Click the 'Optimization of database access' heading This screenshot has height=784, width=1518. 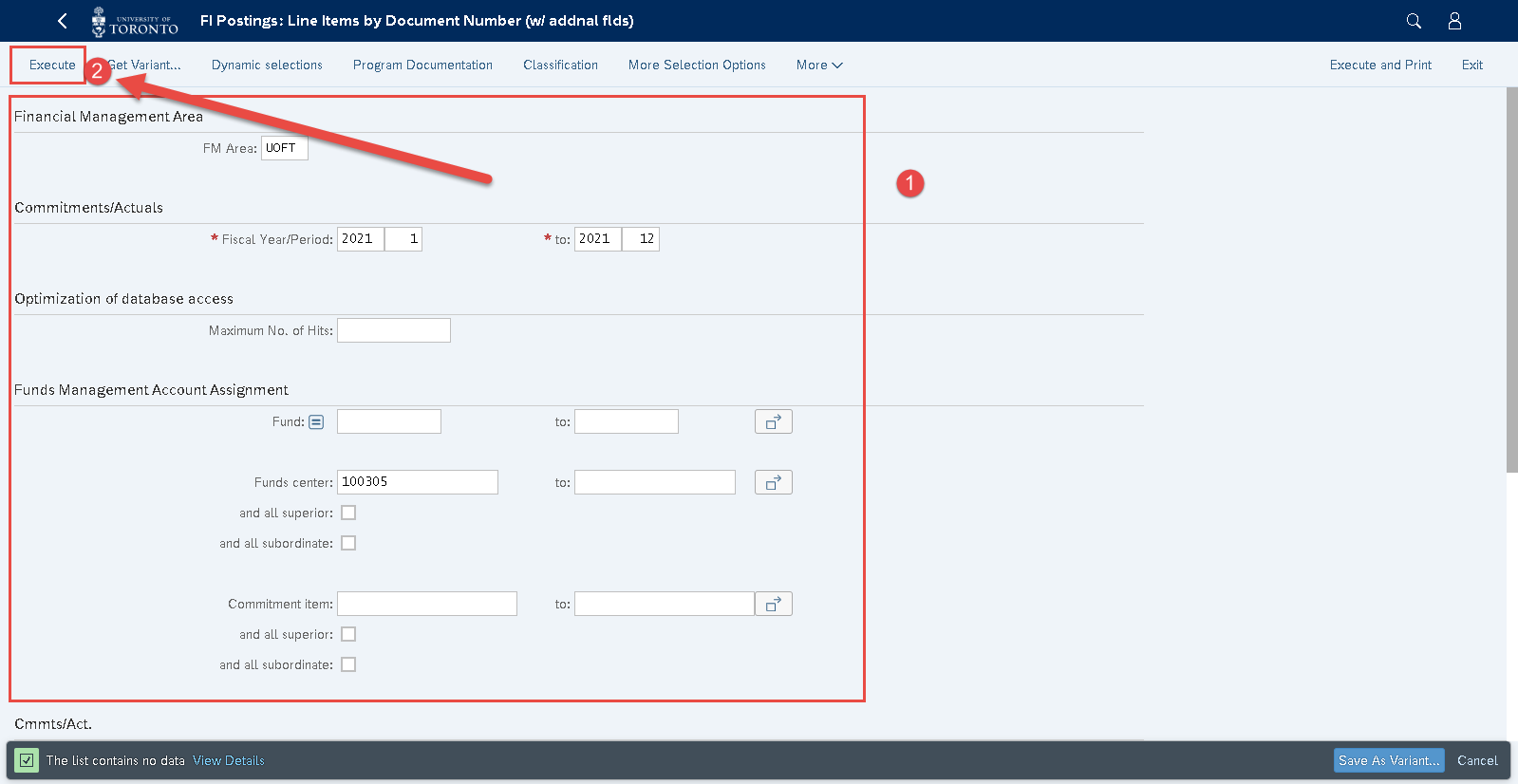click(x=123, y=299)
